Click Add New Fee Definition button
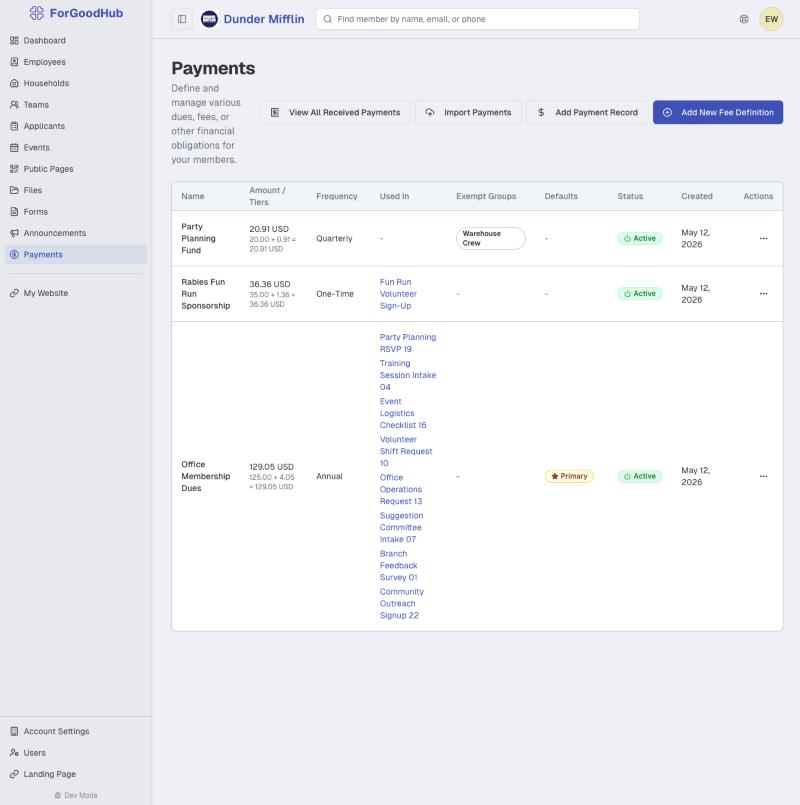800x805 pixels. click(x=718, y=112)
